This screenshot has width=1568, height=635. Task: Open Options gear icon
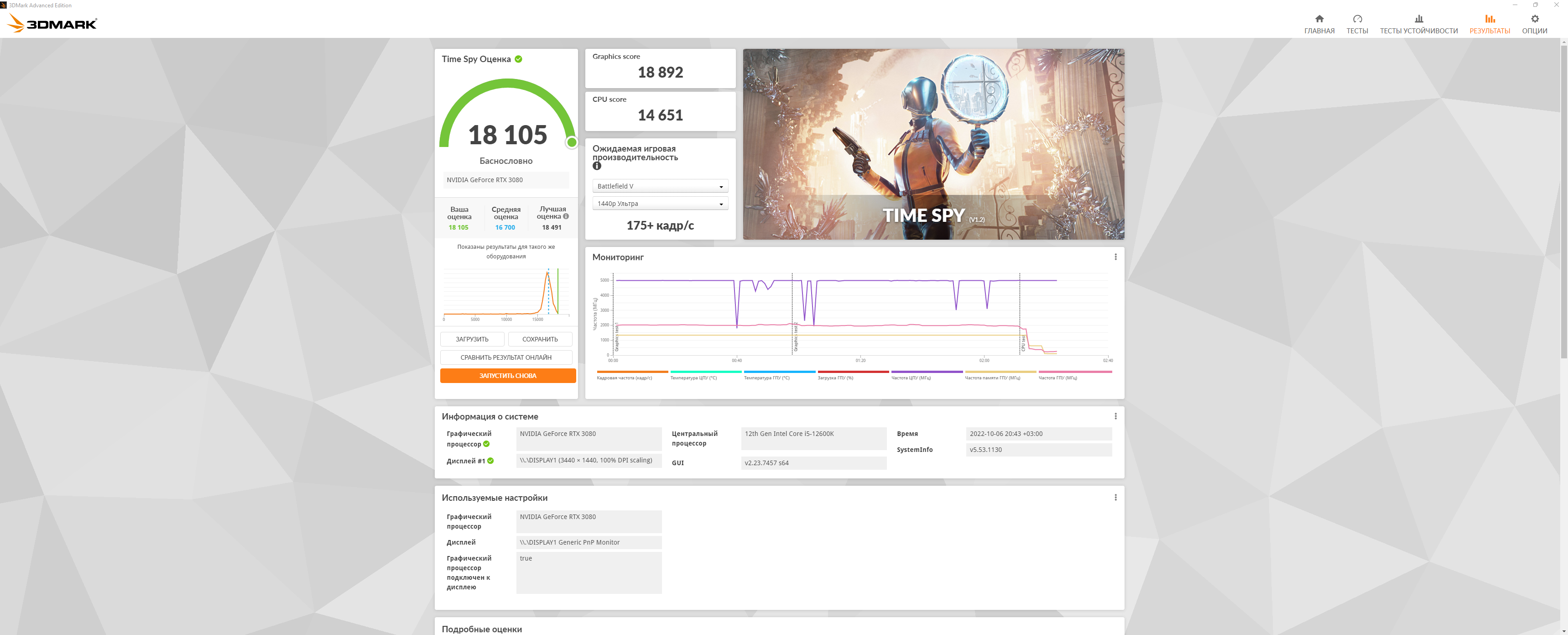1535,19
